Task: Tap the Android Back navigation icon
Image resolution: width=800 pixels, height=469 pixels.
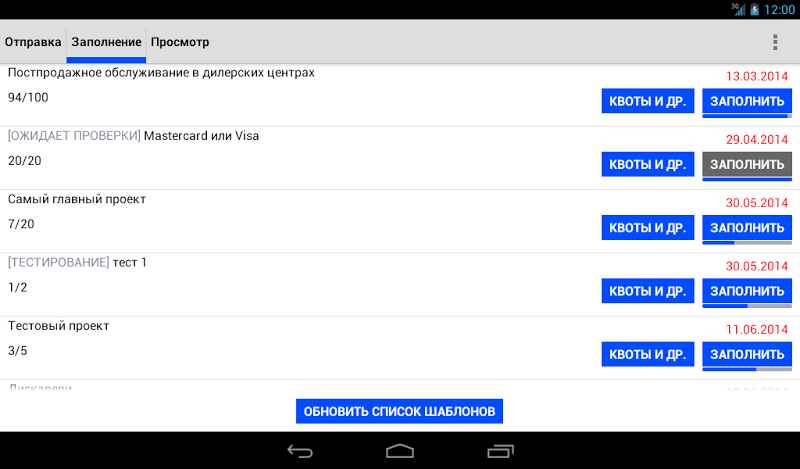Action: [x=300, y=451]
